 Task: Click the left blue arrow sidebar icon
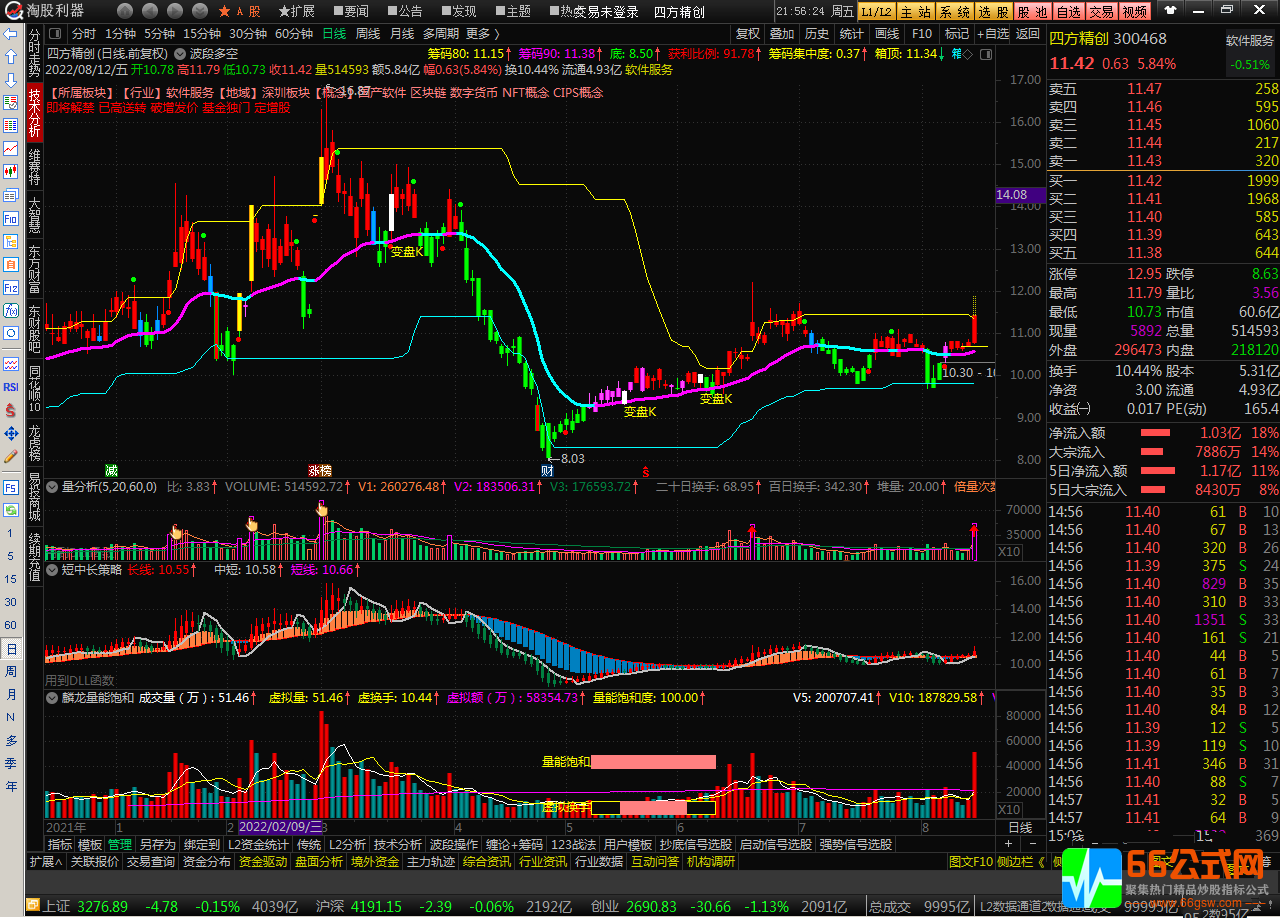tap(11, 34)
